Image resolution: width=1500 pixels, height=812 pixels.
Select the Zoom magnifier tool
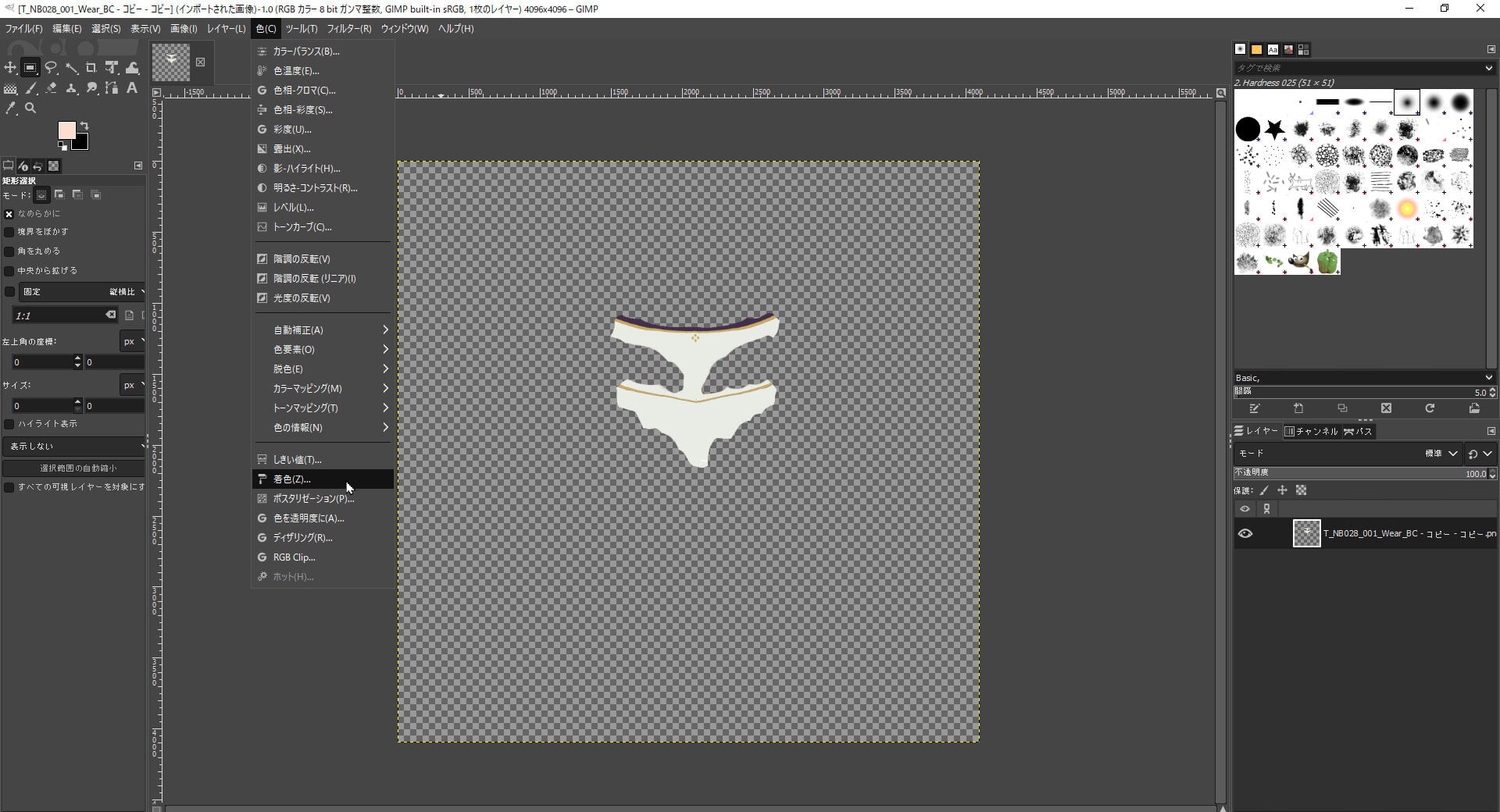[x=30, y=109]
